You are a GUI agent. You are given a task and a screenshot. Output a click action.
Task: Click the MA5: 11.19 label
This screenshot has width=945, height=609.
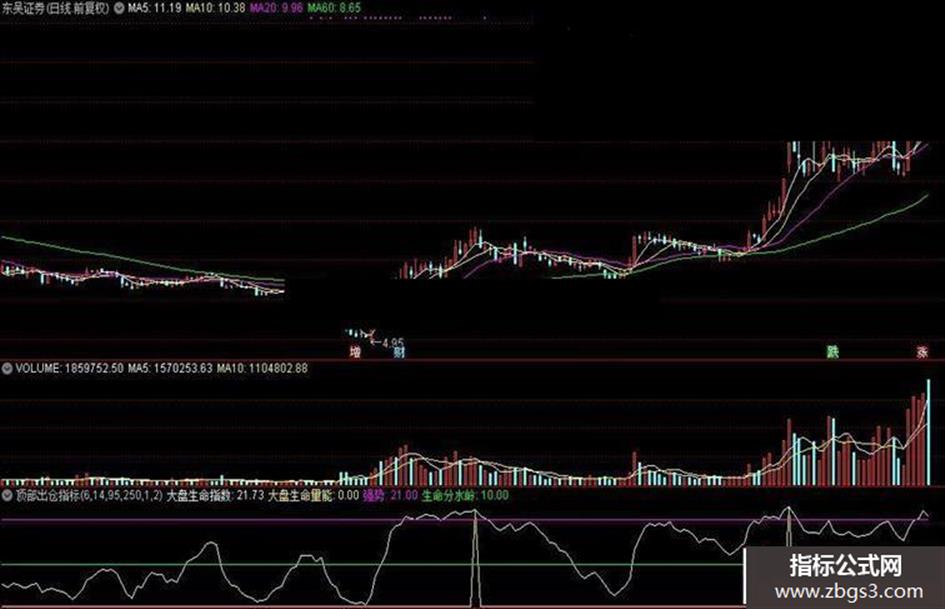tap(154, 8)
